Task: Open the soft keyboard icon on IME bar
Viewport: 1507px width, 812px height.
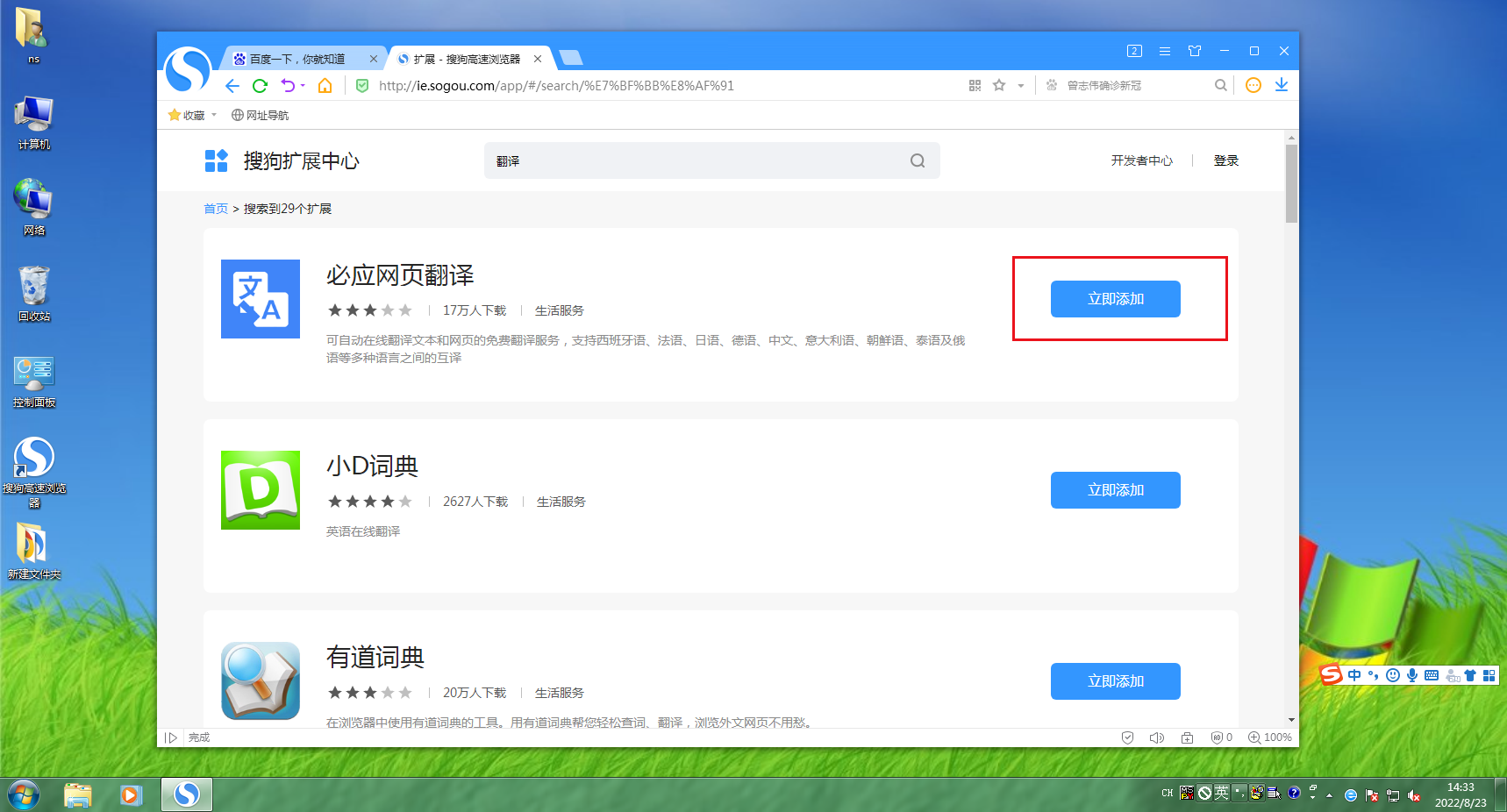Action: pos(1432,675)
